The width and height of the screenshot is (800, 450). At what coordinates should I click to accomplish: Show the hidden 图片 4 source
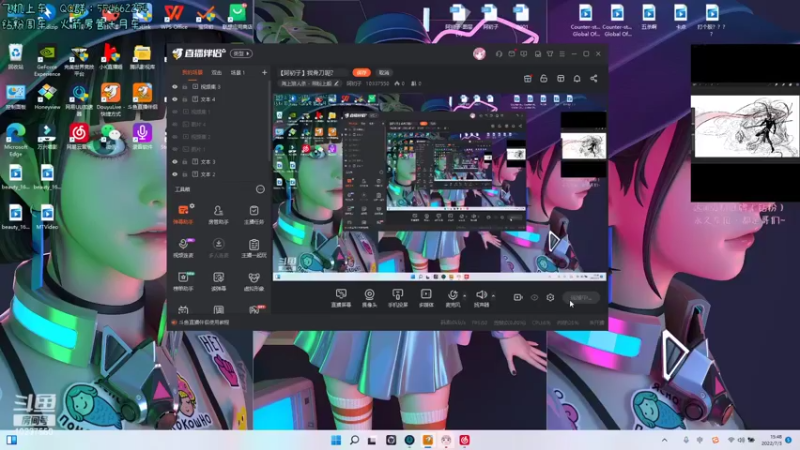click(175, 124)
